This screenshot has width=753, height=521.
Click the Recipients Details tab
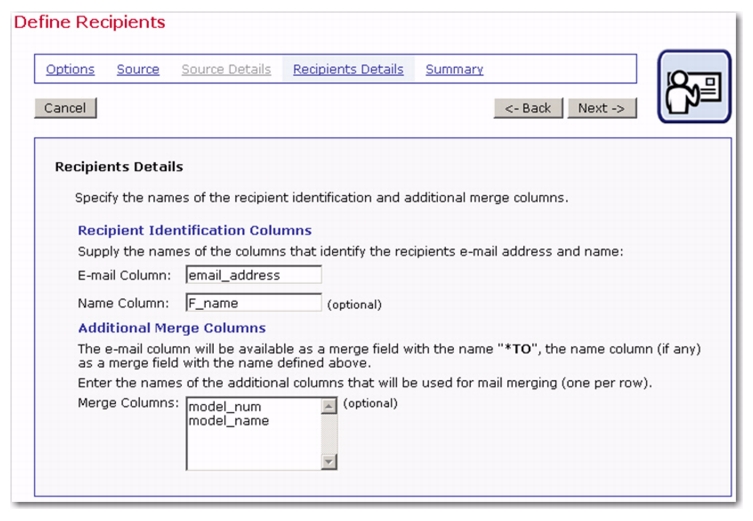(348, 69)
